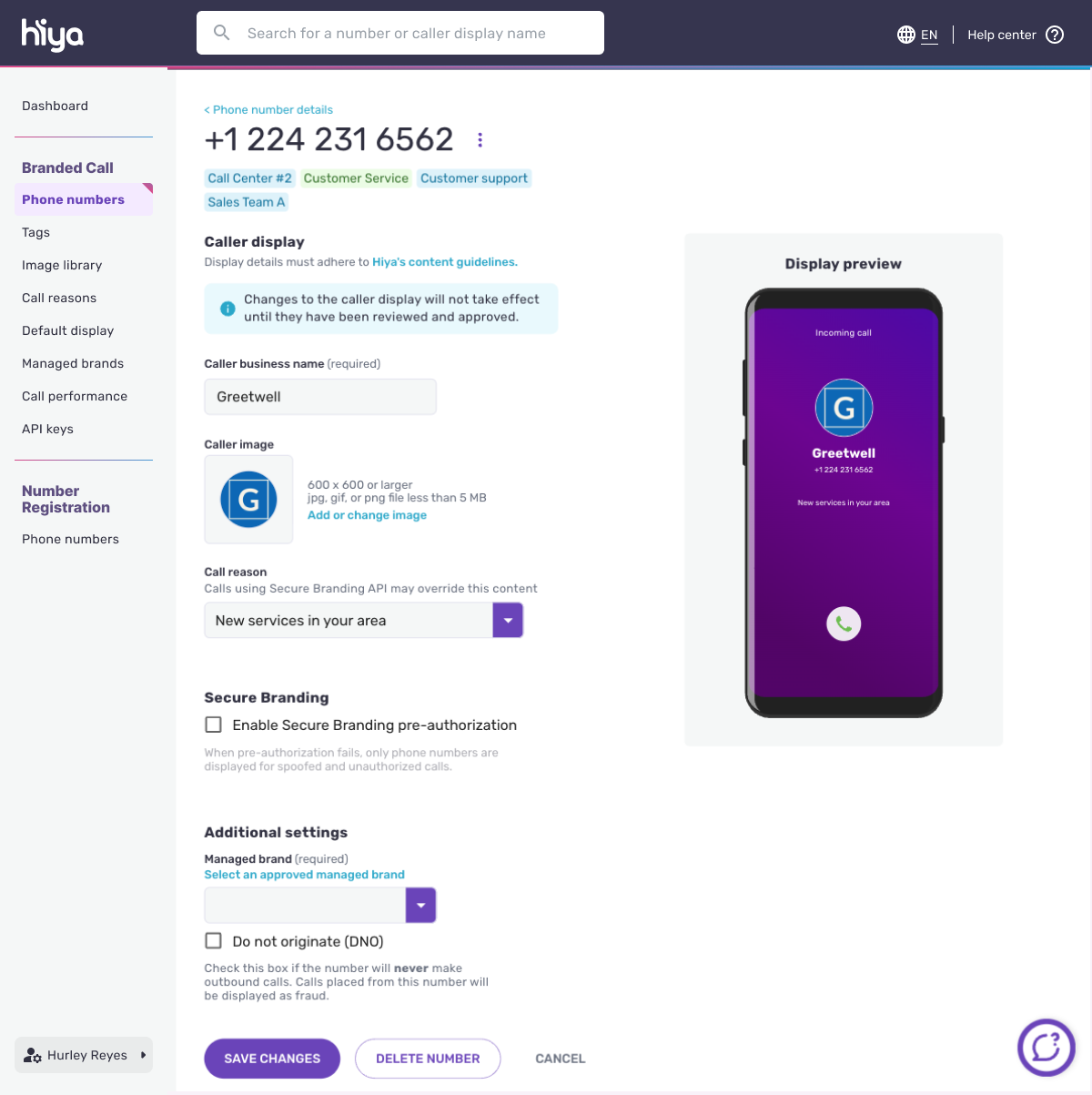
Task: Click the Caller business name field
Action: [320, 397]
